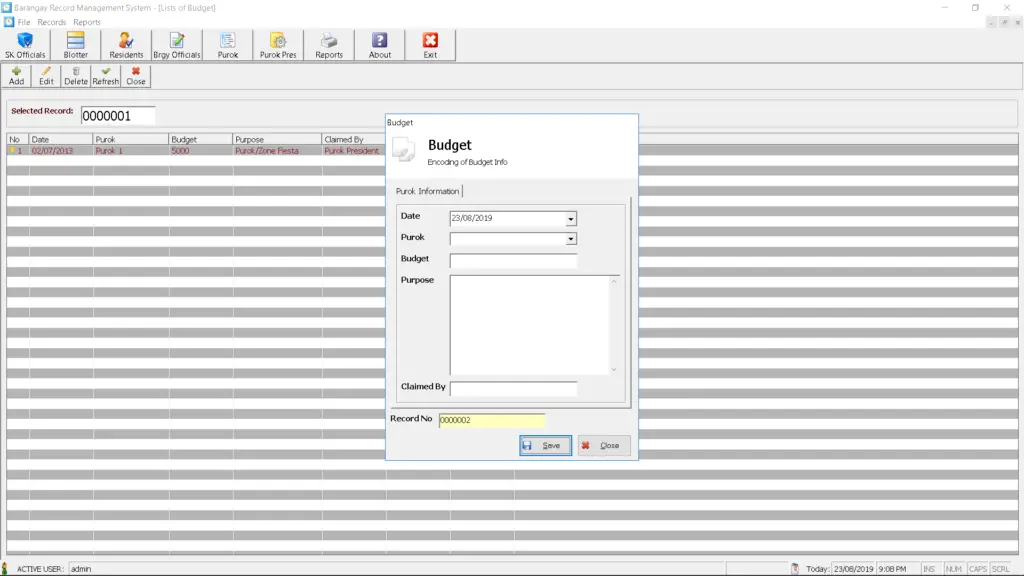Screen dimensions: 1024x576
Task: Open the Records menu
Action: 52,21
